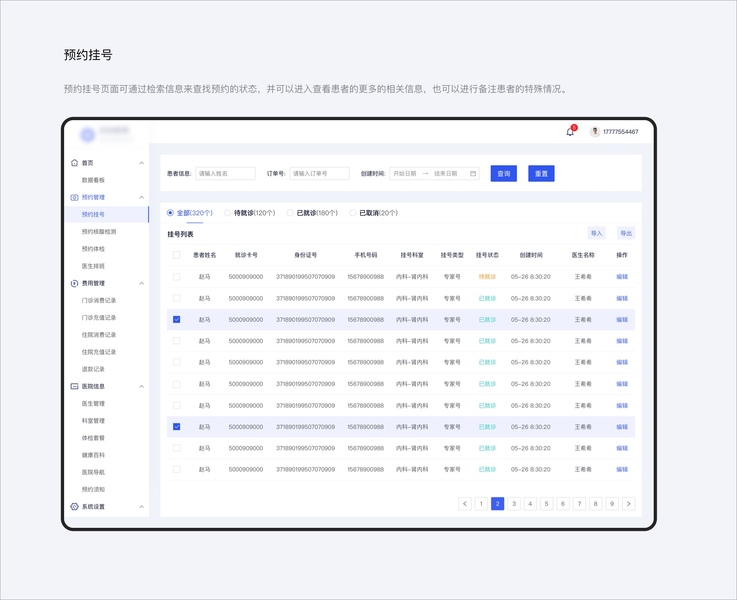Viewport: 737px width, 600px height.
Task: Open 医院导航 in the sidebar
Action: pyautogui.click(x=93, y=472)
